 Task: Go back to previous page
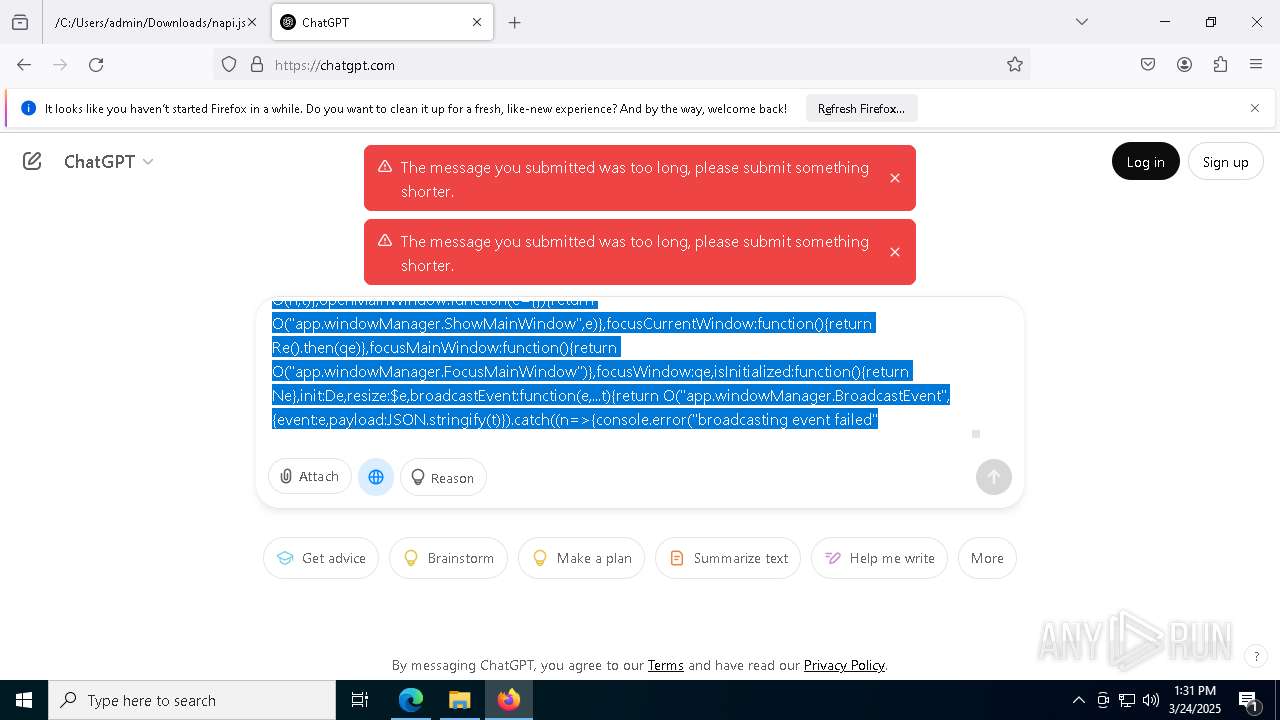24,65
